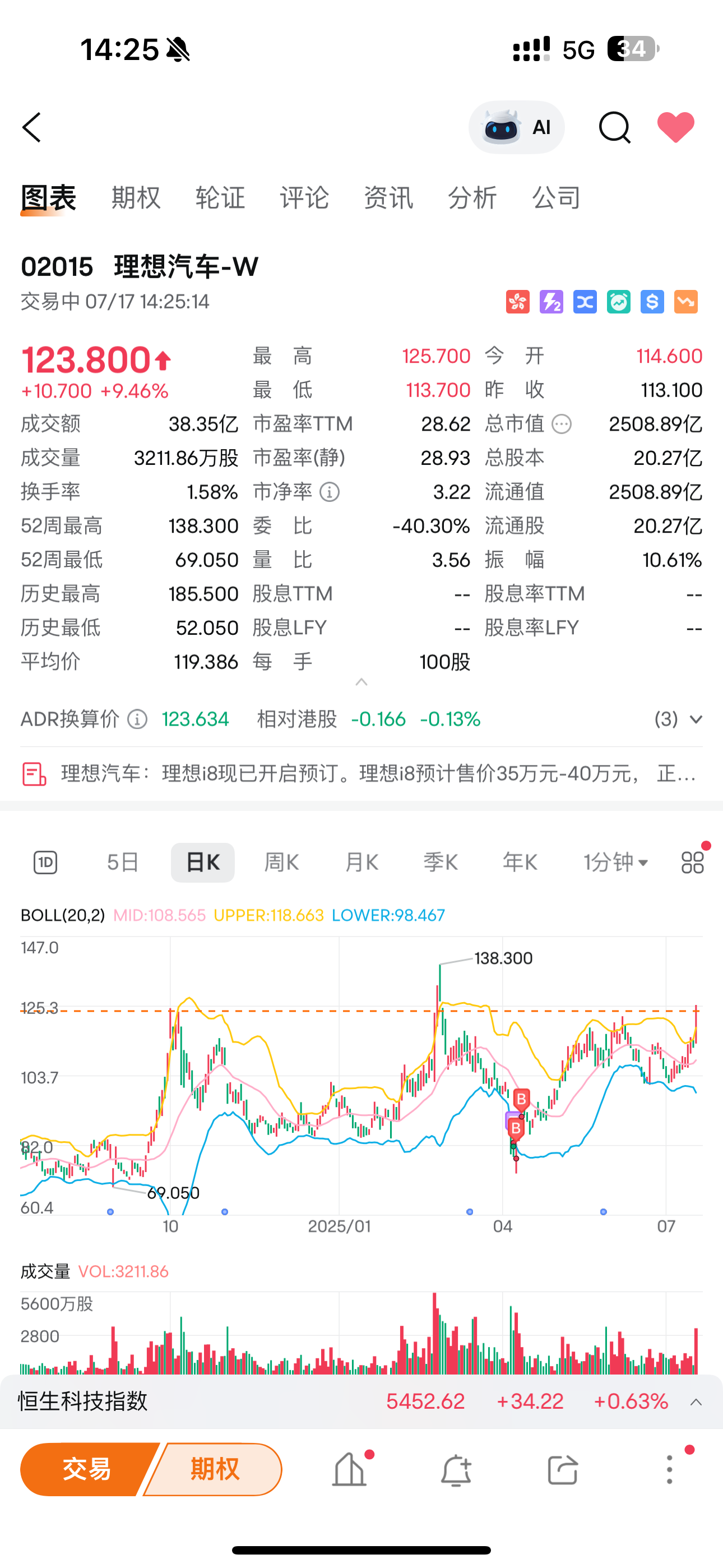Image resolution: width=723 pixels, height=1568 pixels.
Task: Tap the Hong Kong flower badge
Action: 518,302
